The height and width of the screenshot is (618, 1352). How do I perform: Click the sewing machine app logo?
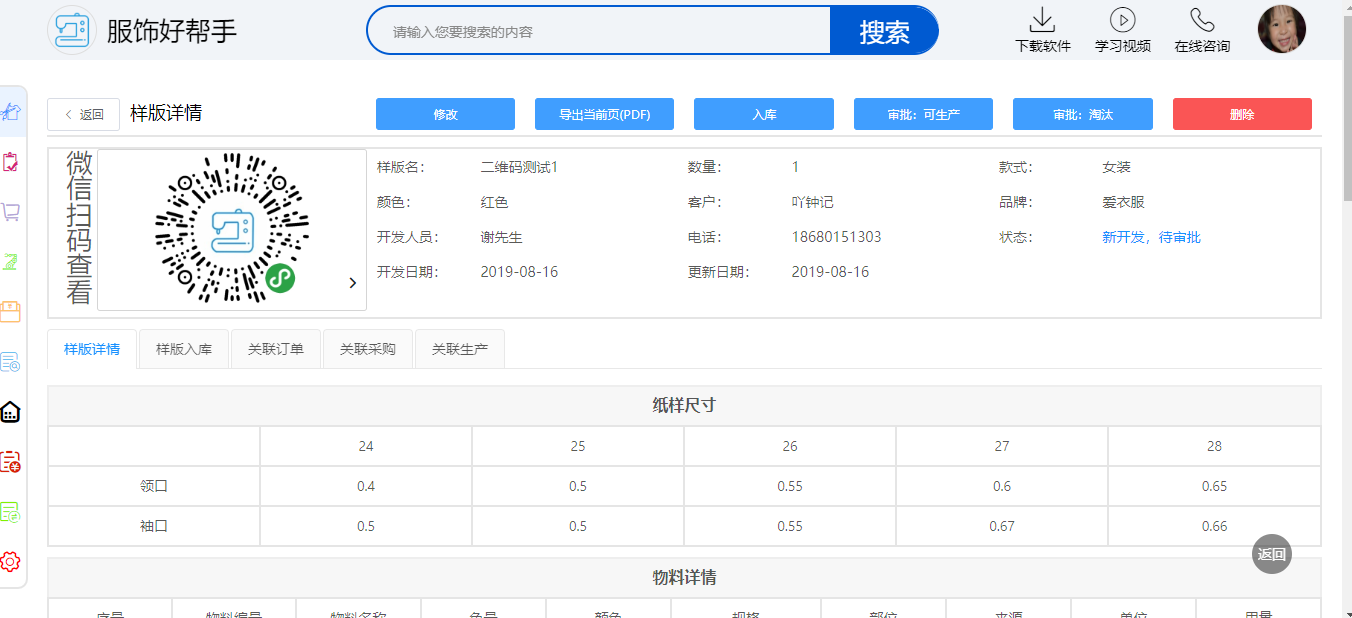[71, 30]
